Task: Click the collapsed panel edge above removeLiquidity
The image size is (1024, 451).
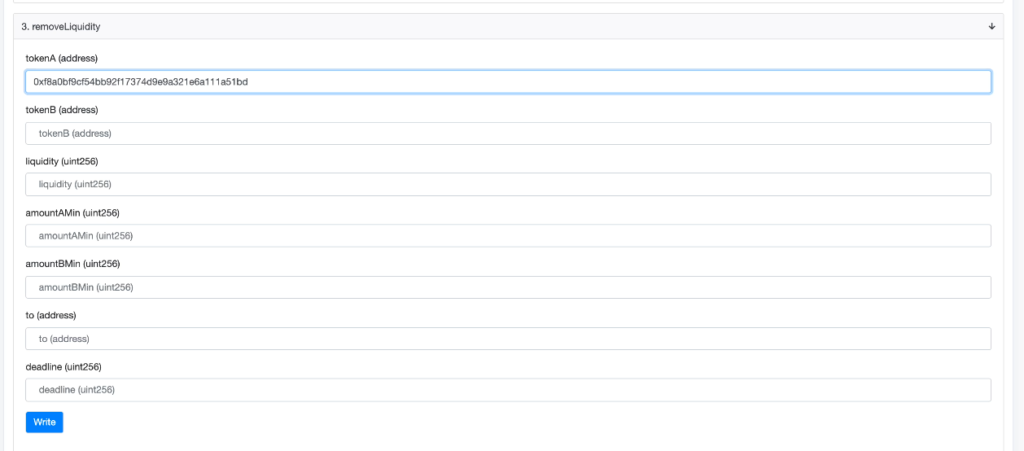Action: (x=508, y=2)
